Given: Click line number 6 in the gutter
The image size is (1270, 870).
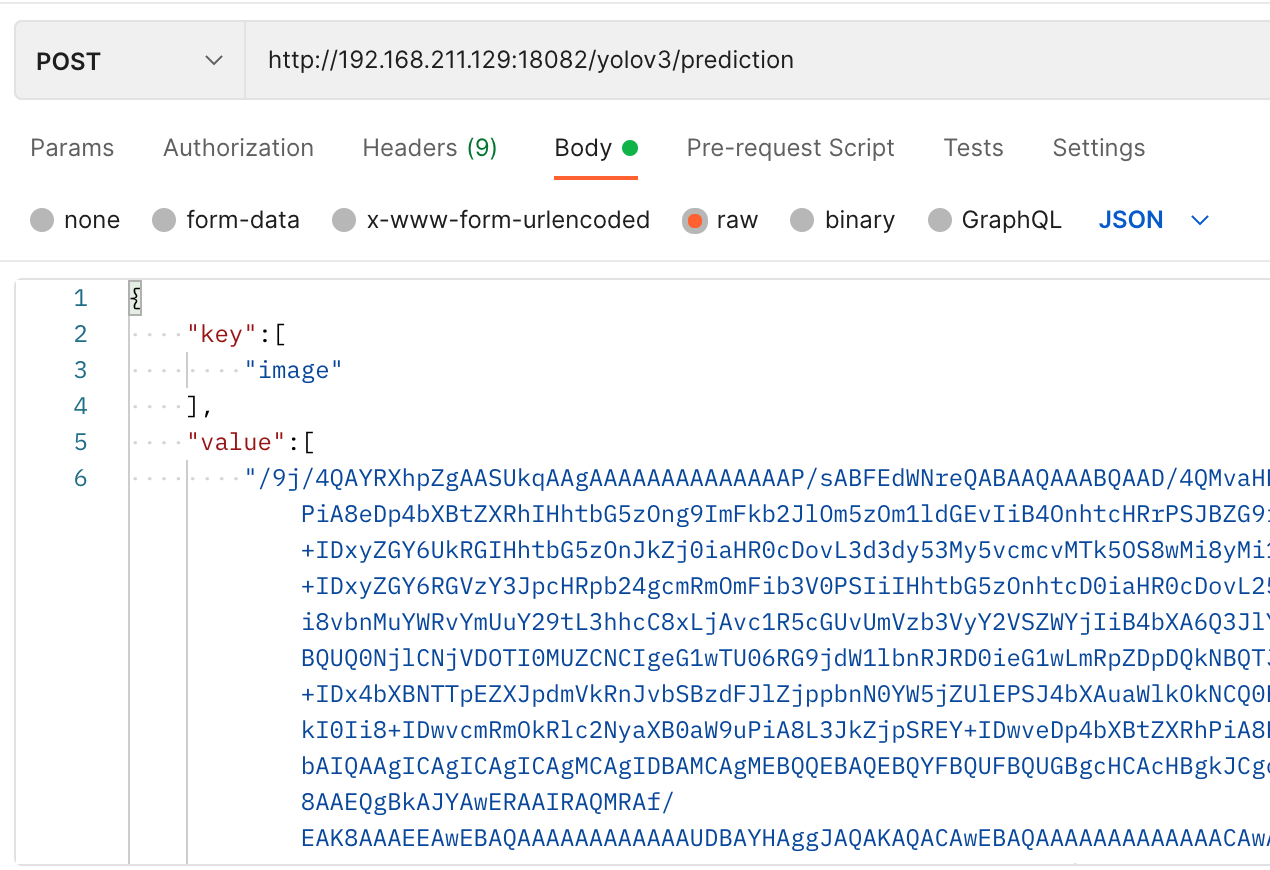Looking at the screenshot, I should (x=80, y=478).
